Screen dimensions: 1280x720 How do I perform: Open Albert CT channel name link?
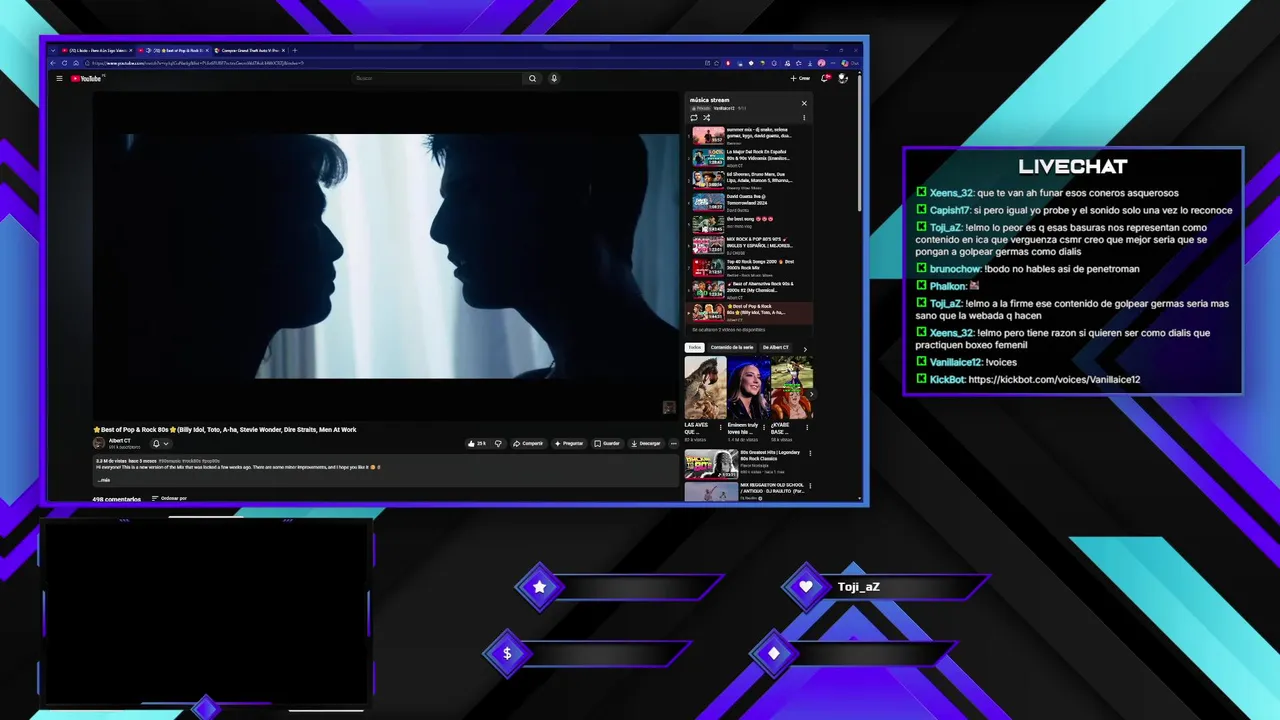pyautogui.click(x=120, y=440)
